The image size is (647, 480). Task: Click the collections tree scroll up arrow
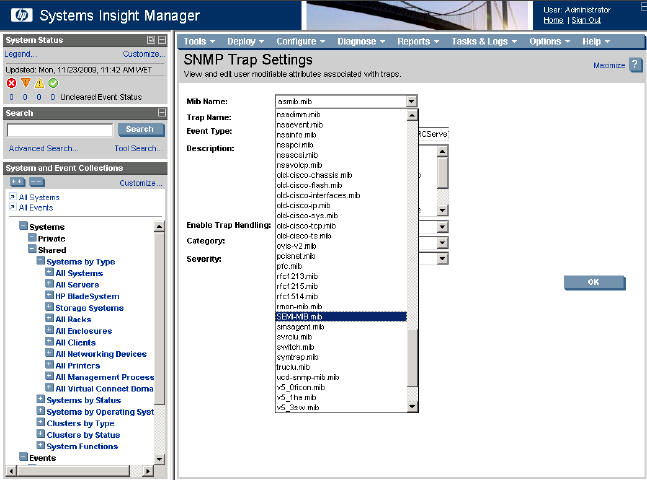pyautogui.click(x=159, y=226)
